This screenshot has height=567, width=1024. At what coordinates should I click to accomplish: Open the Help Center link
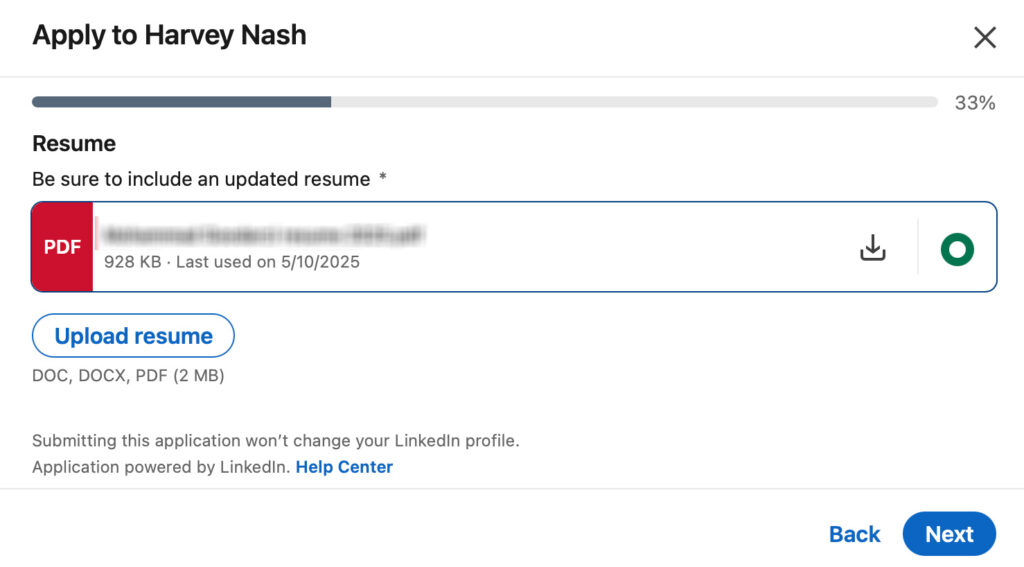[x=344, y=467]
